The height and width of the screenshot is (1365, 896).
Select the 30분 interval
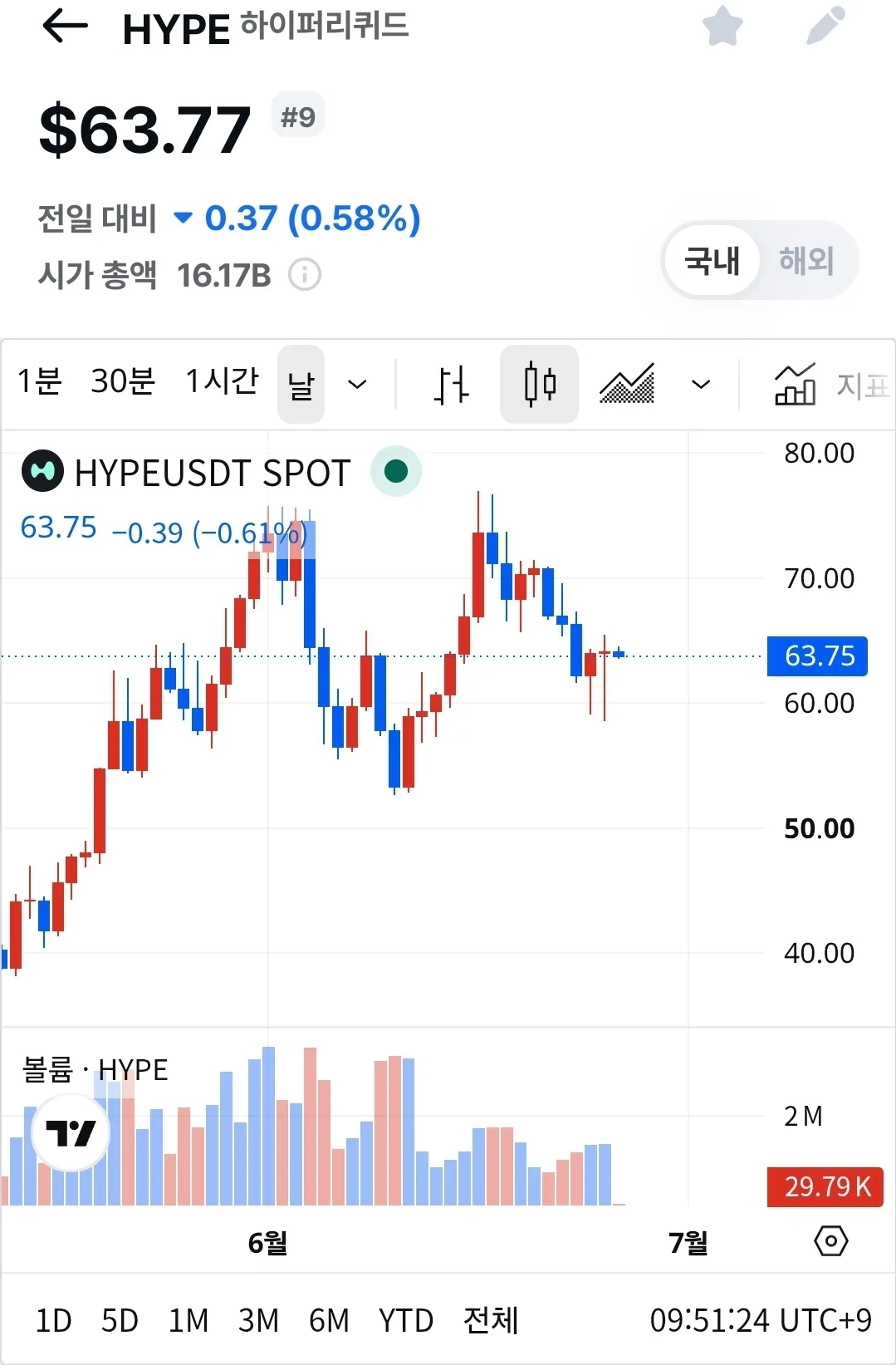(x=123, y=382)
